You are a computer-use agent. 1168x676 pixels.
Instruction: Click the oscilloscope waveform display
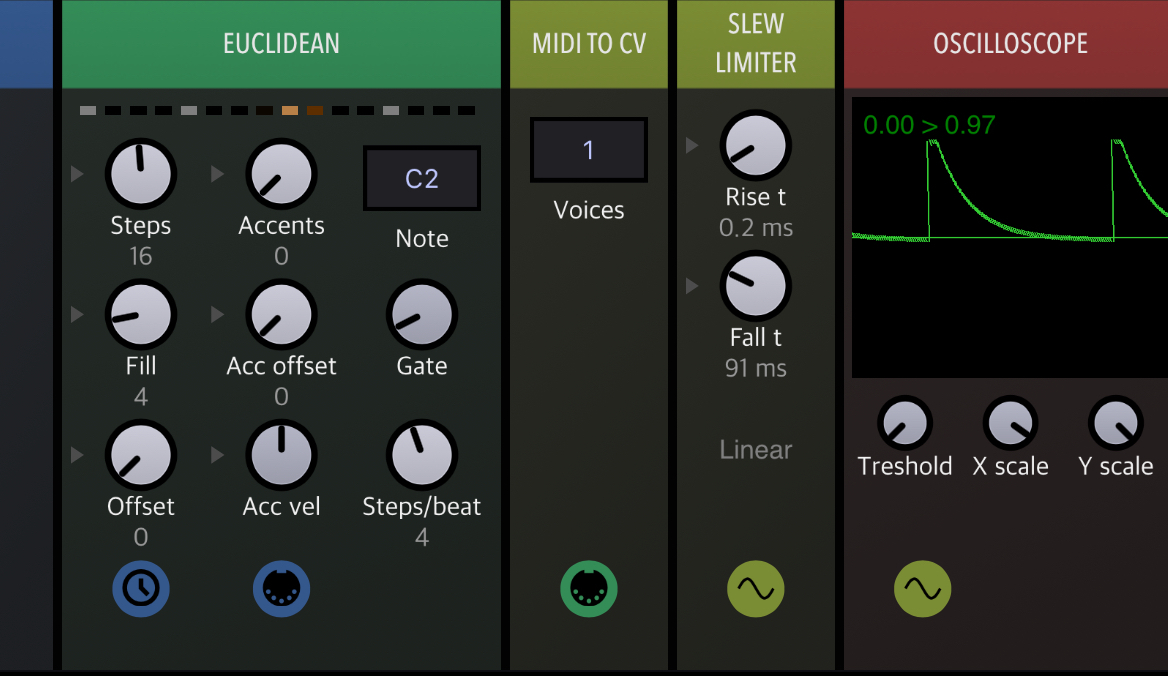[x=1010, y=237]
